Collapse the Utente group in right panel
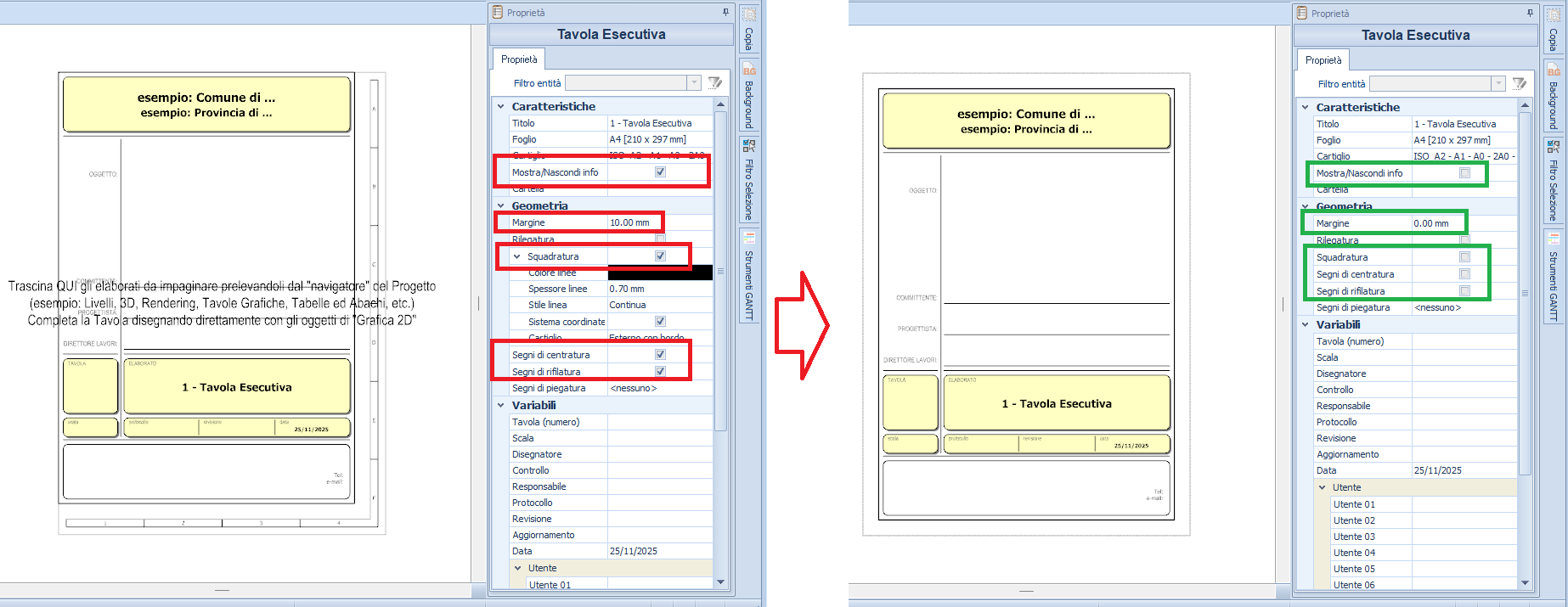Viewport: 1568px width, 607px height. (x=1323, y=487)
